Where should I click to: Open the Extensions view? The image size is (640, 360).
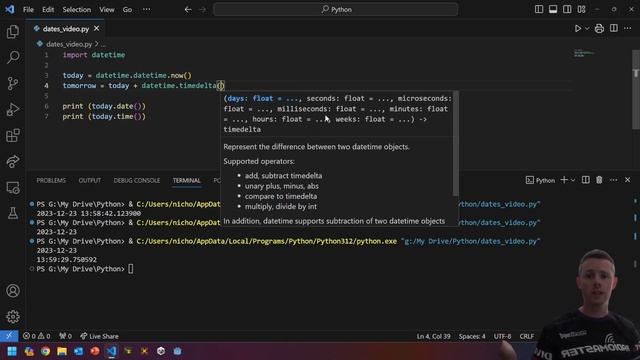click(13, 136)
